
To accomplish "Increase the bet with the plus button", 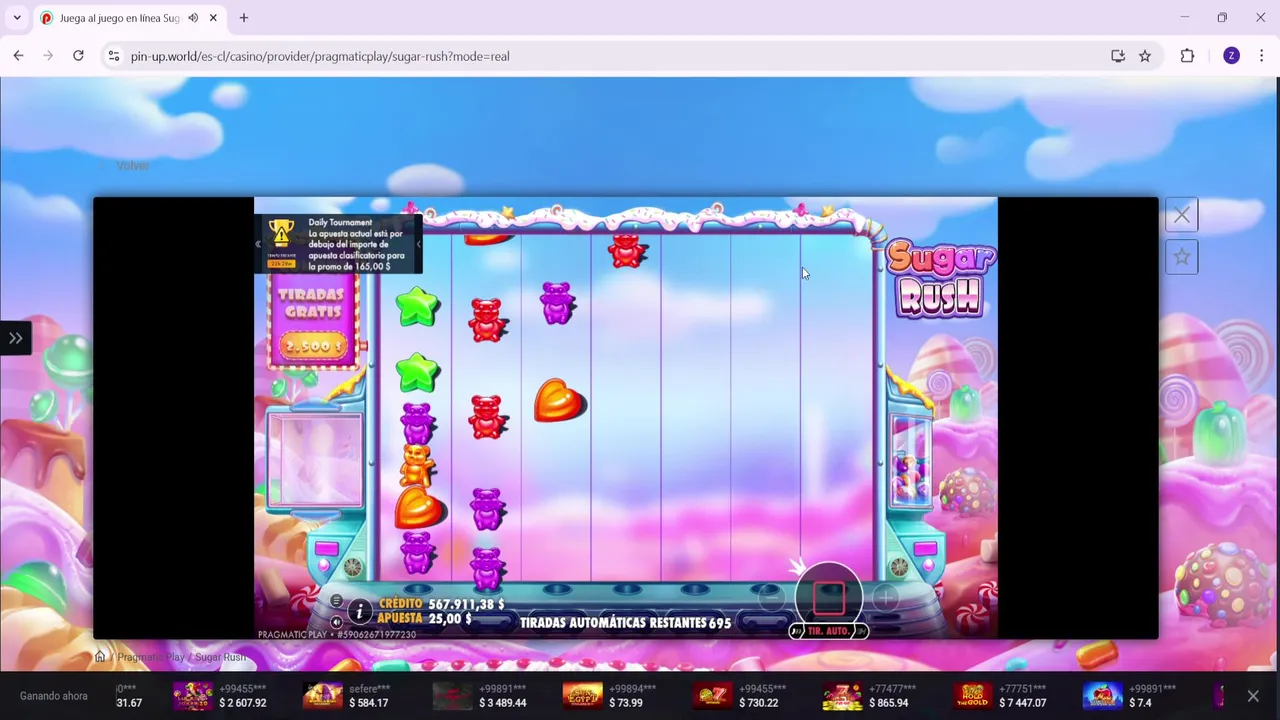I will [885, 598].
